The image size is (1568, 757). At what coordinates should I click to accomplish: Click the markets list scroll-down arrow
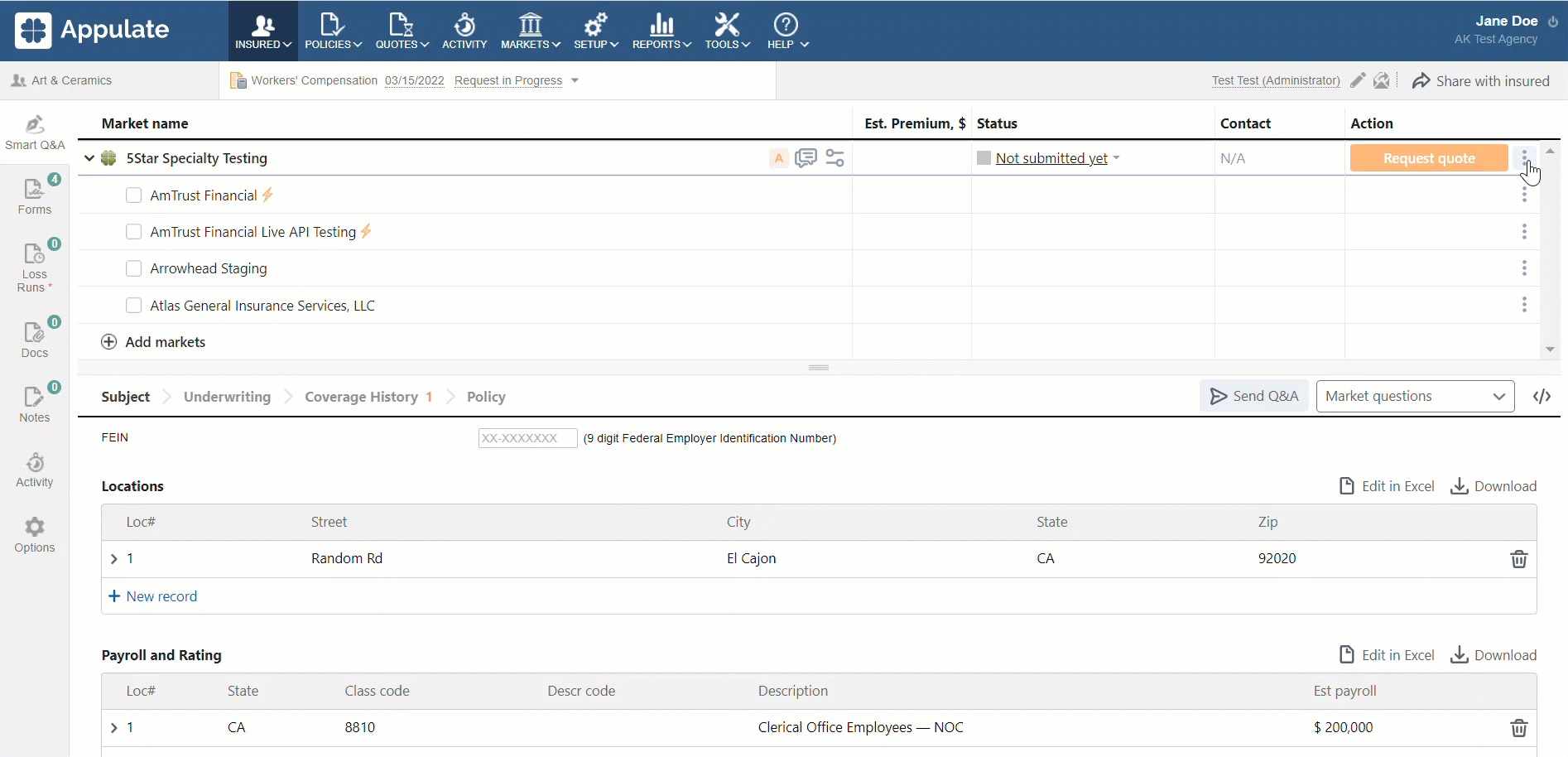(1550, 350)
